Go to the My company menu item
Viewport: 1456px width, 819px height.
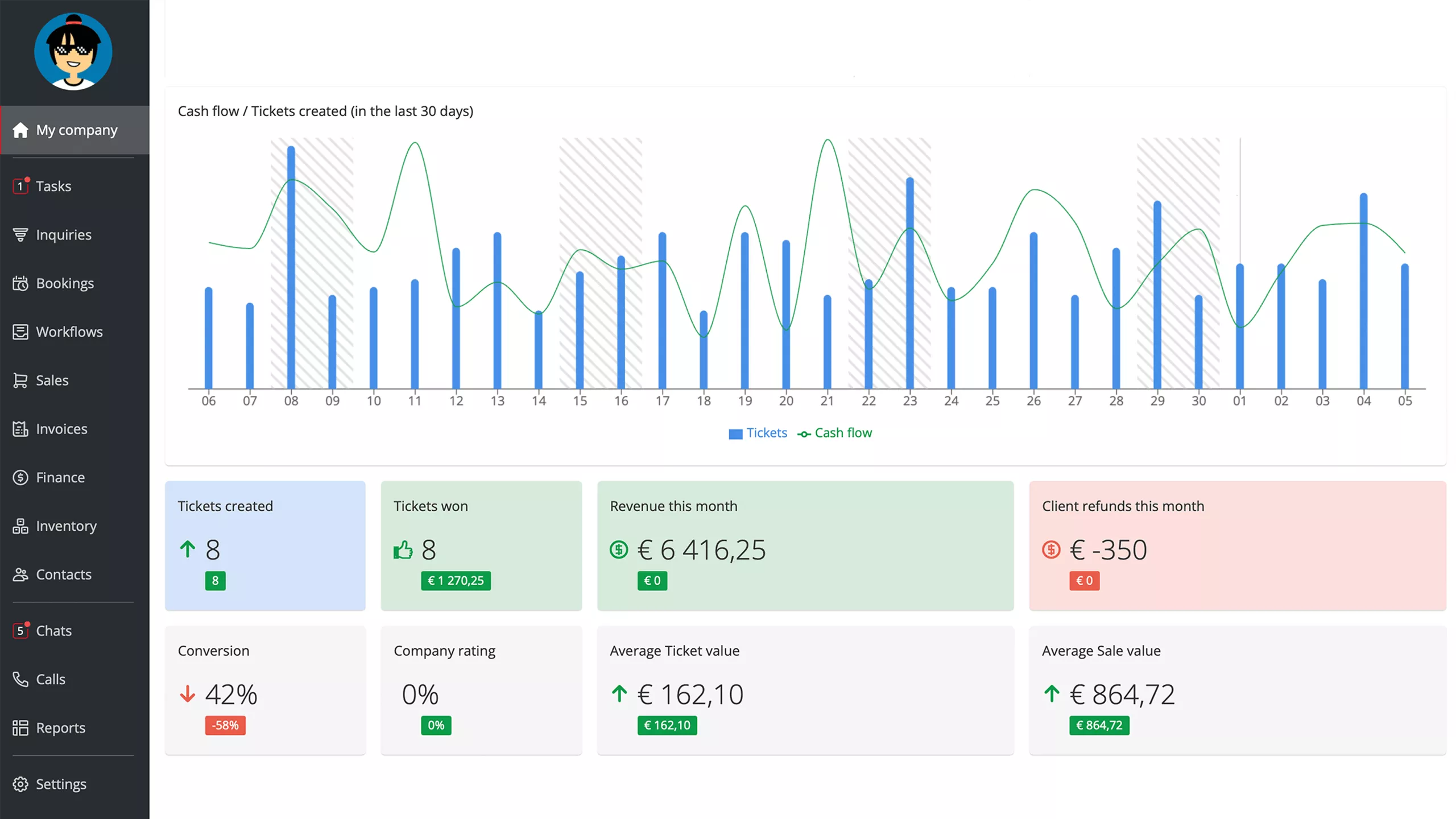click(x=76, y=130)
